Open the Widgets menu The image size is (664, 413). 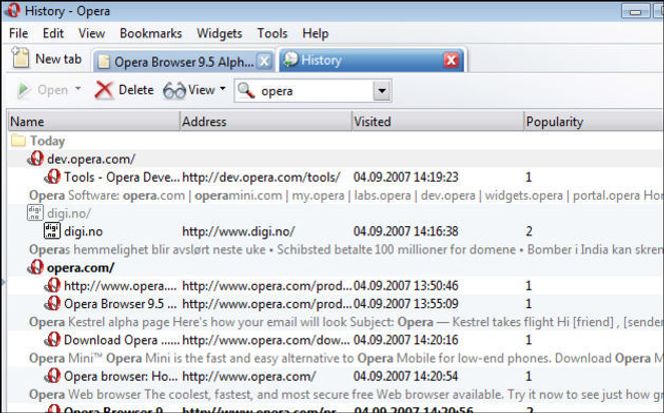click(x=219, y=33)
